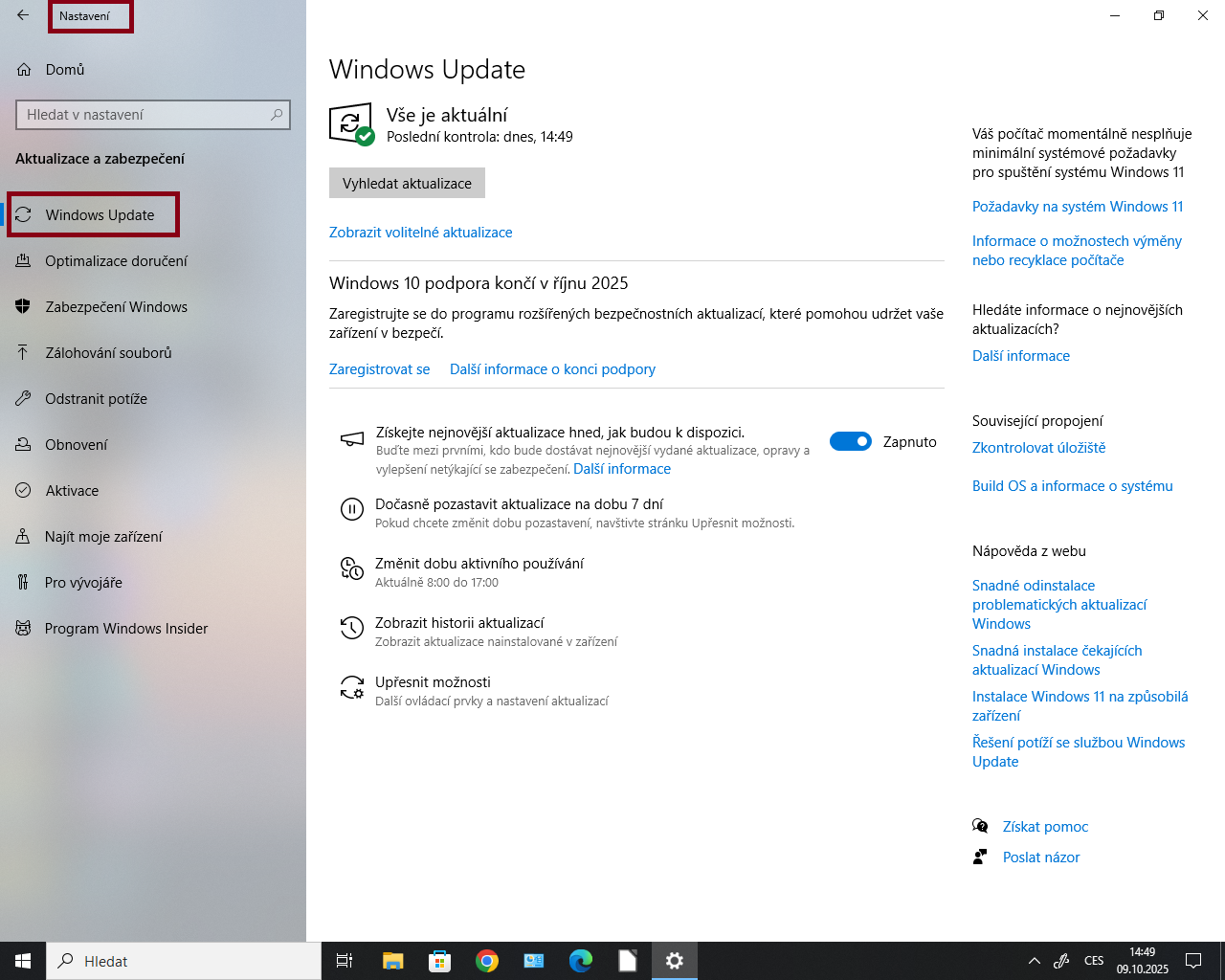Click the Získat pomoc chat icon
This screenshot has width=1225, height=980.
pyautogui.click(x=980, y=826)
